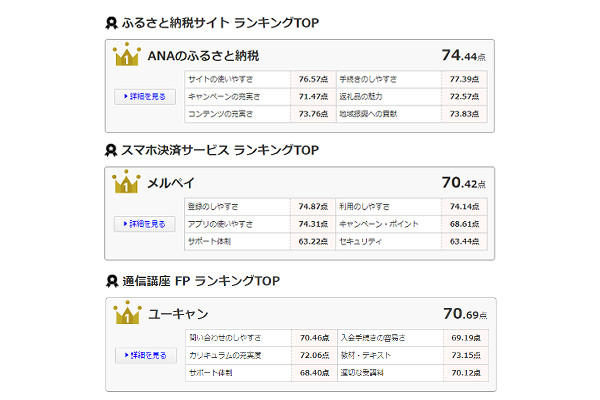Click the 74.44点 overall score
This screenshot has height=400, width=600.
coord(464,56)
